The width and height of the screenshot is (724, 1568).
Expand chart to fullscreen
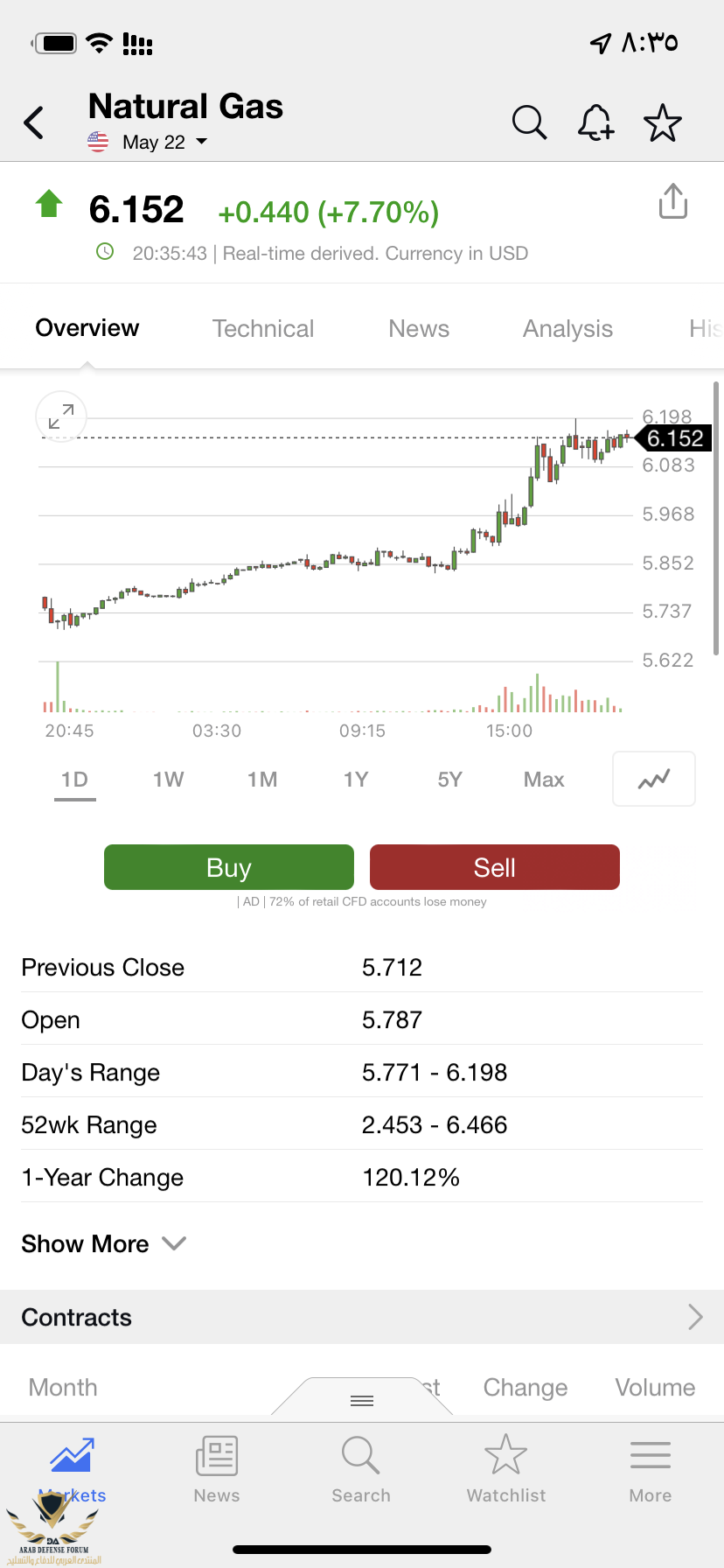pos(61,416)
